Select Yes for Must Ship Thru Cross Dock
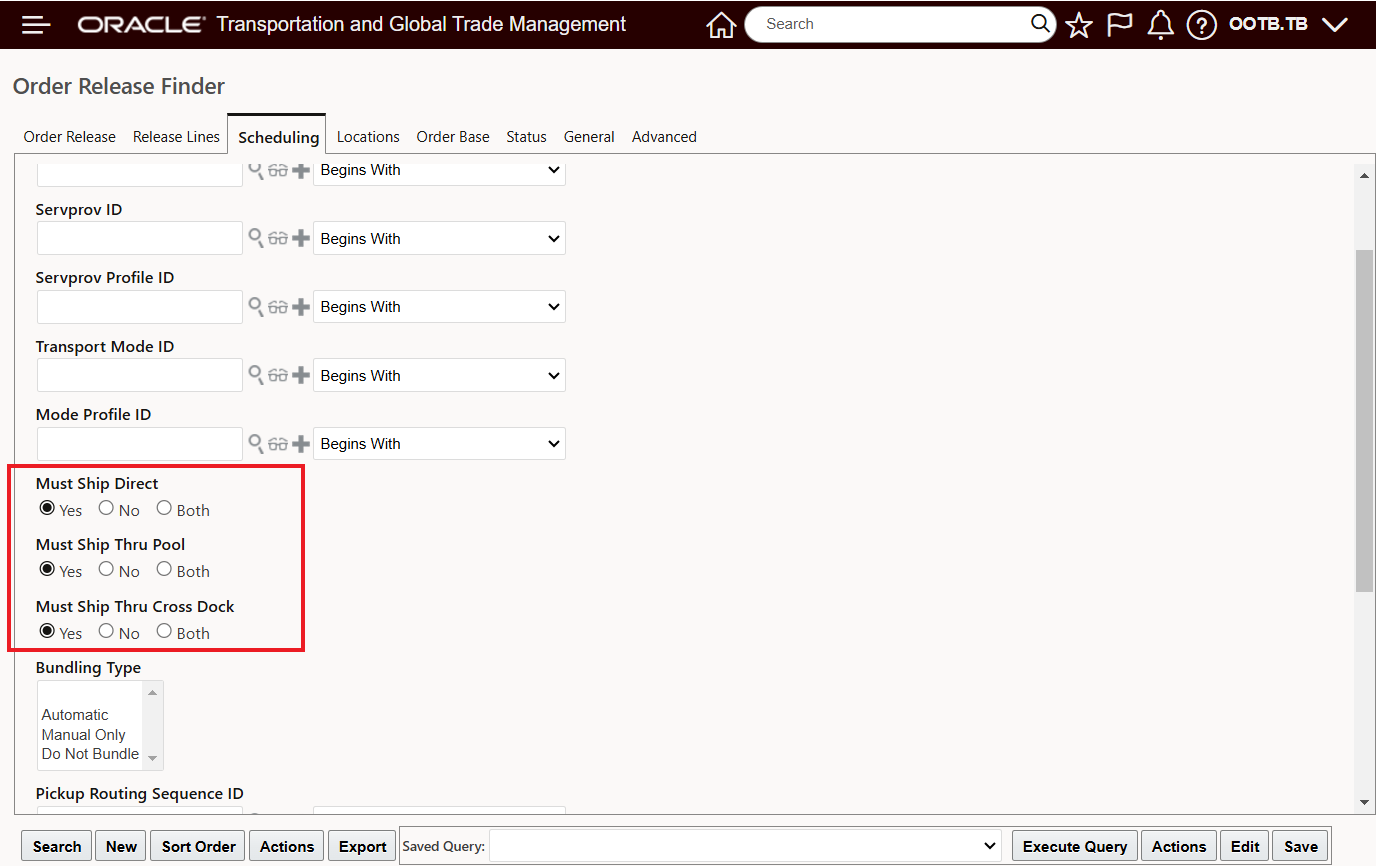 pyautogui.click(x=47, y=631)
